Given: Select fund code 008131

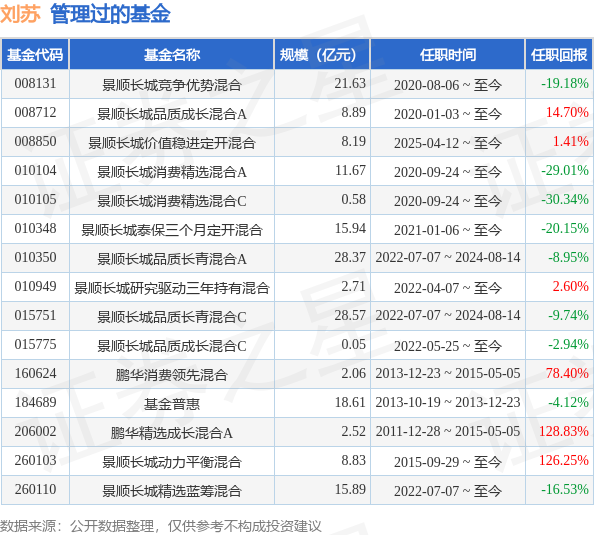Looking at the screenshot, I should (x=35, y=83).
